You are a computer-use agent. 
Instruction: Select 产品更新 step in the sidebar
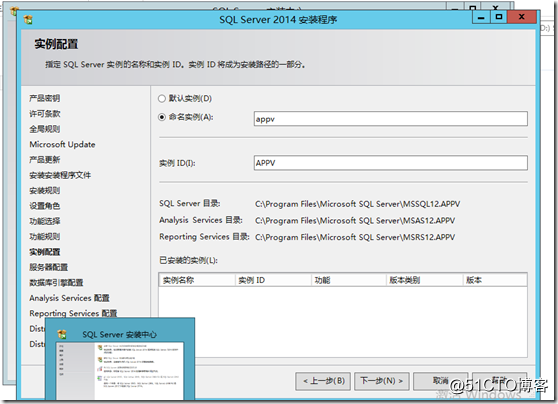click(45, 160)
